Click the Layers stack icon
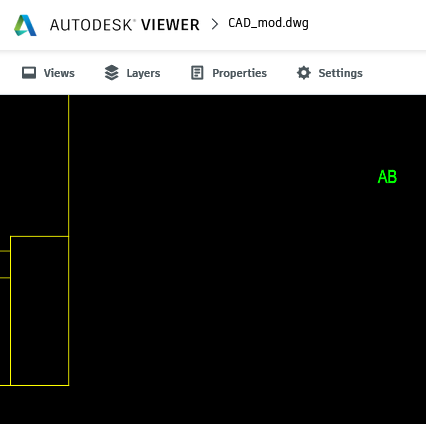426x424 pixels. click(x=111, y=73)
